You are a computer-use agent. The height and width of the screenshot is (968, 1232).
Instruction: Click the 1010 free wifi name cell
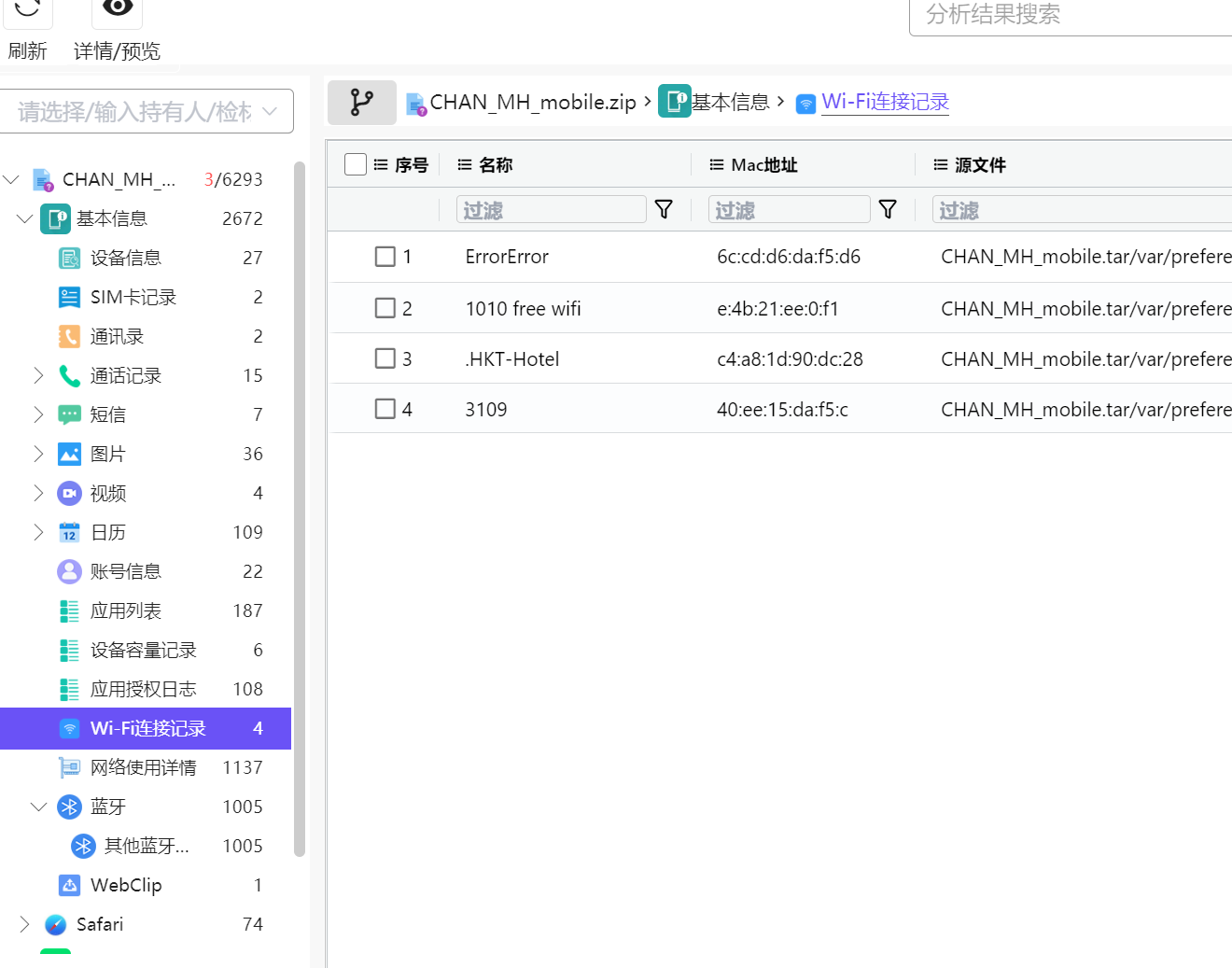point(523,309)
